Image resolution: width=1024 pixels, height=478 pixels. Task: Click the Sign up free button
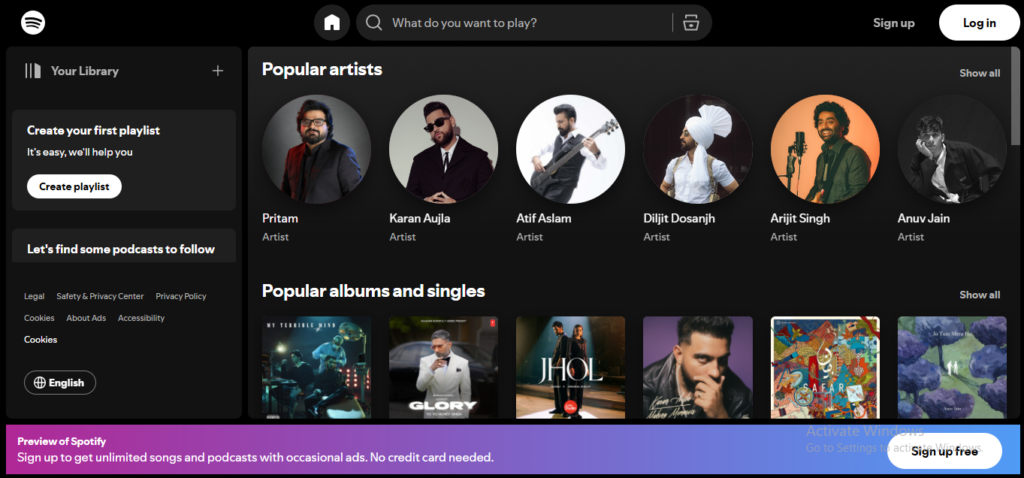(x=944, y=451)
